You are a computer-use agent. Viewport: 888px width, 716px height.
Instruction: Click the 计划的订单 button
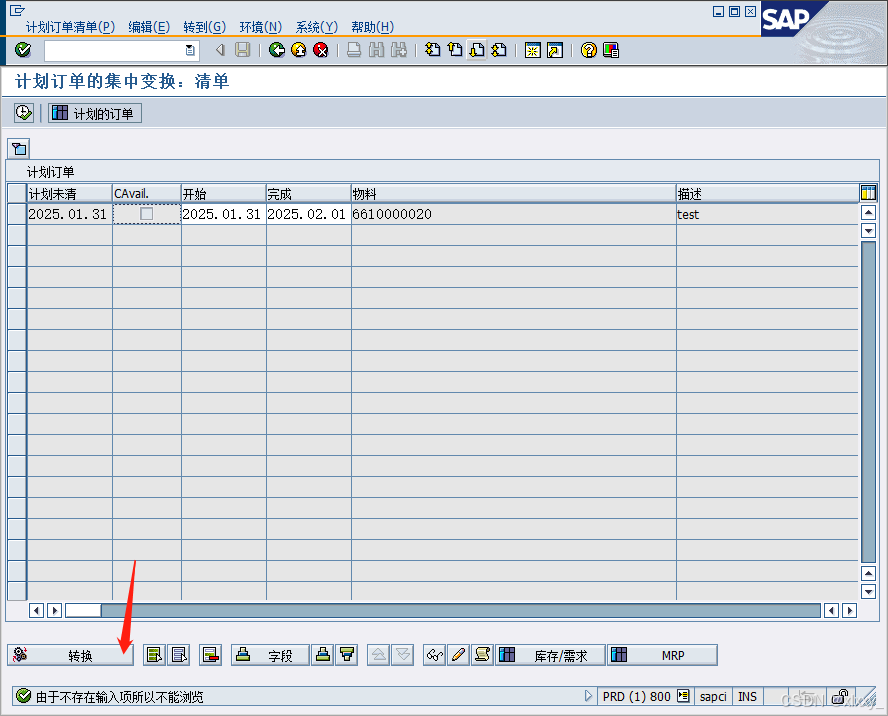click(95, 113)
